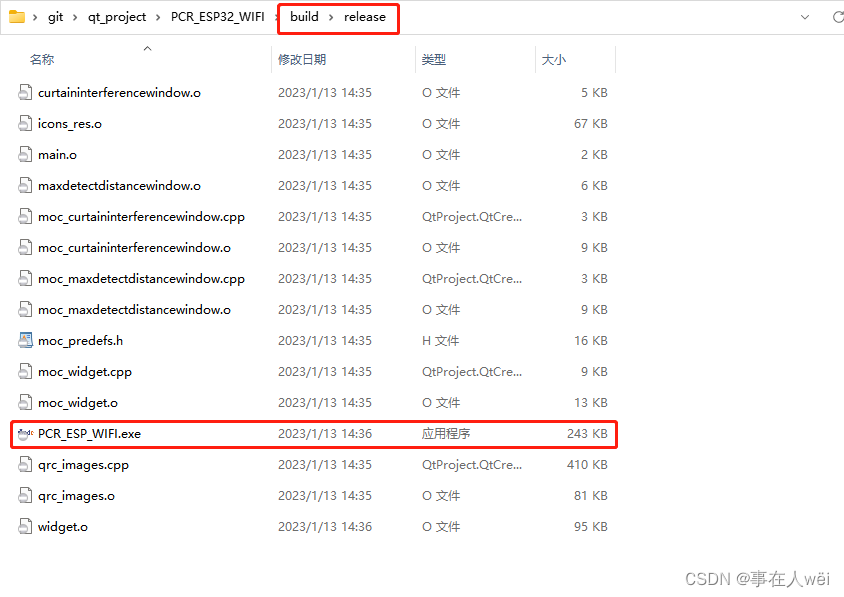Click the H 文件 type cell
The image size is (844, 597).
coord(440,341)
